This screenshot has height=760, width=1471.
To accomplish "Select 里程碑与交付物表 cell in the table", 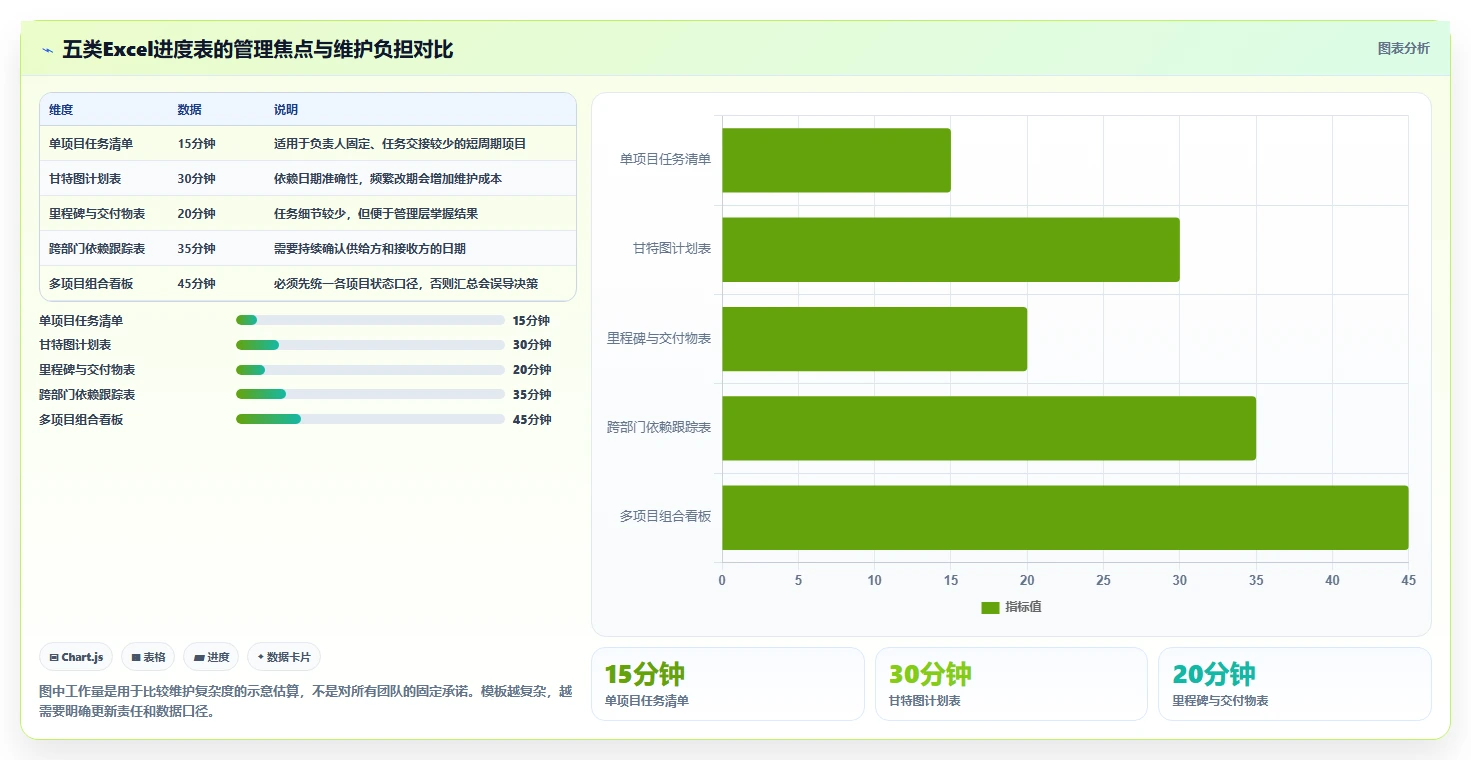I will pos(97,214).
